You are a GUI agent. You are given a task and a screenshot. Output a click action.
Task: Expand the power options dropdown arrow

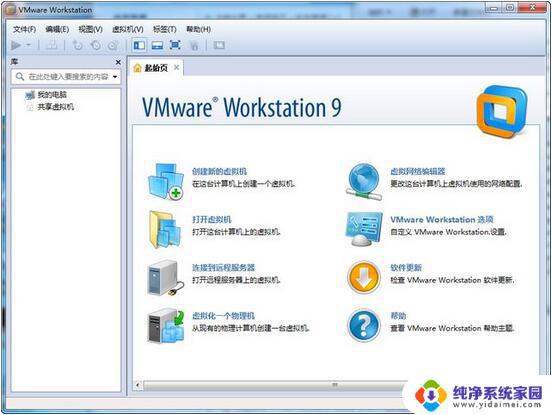pyautogui.click(x=29, y=45)
